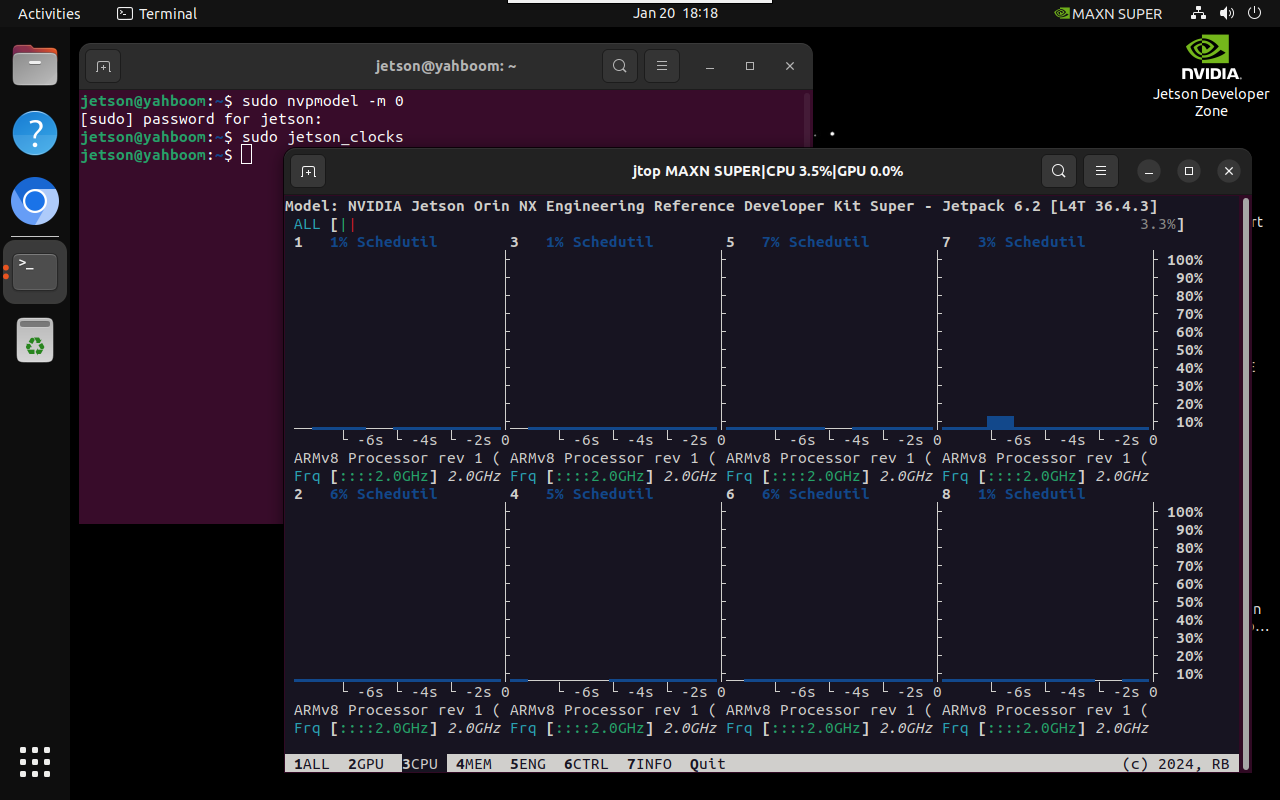Click the 'sudo nvpmodel -m 0' command line
This screenshot has width=1280, height=800.
click(242, 101)
